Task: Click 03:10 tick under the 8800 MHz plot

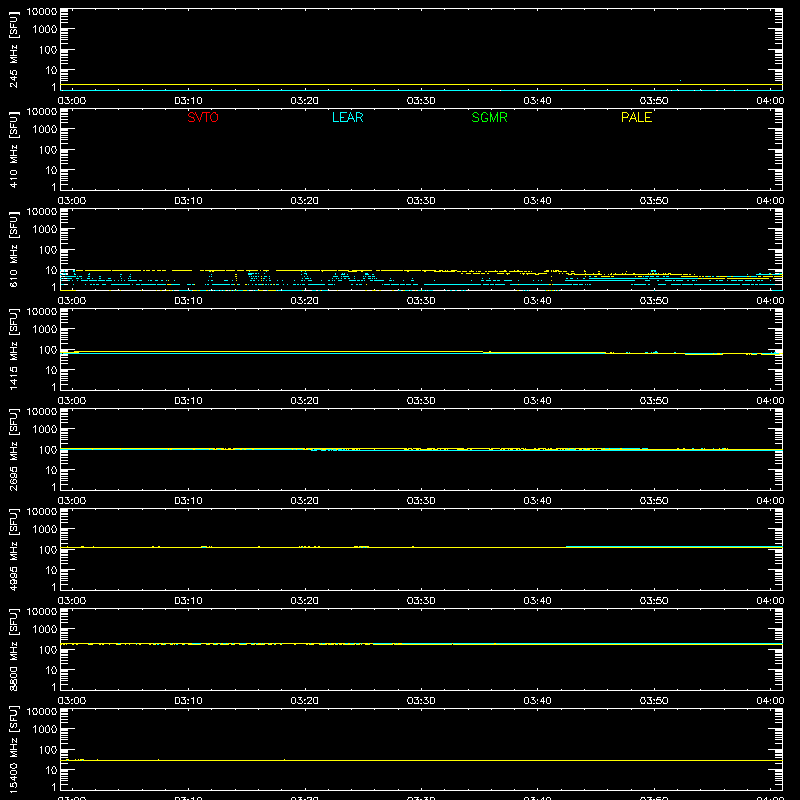Action: (x=188, y=701)
